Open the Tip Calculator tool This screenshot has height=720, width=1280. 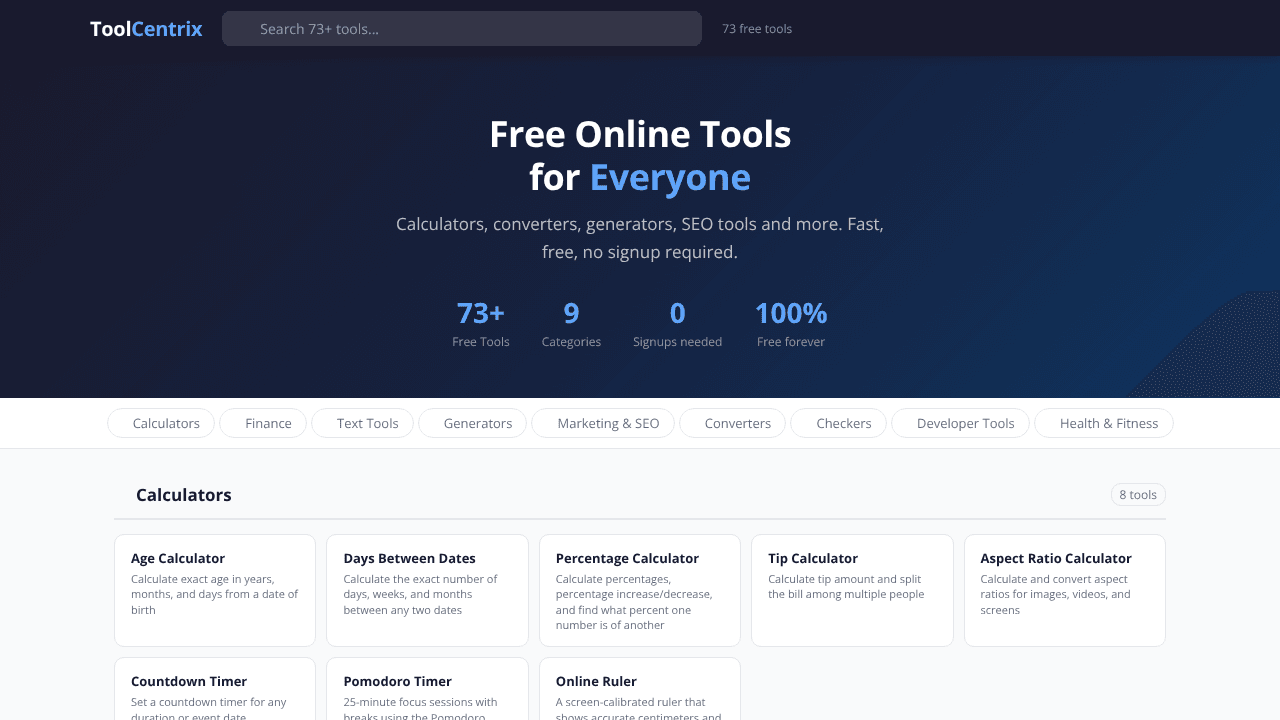coord(852,590)
